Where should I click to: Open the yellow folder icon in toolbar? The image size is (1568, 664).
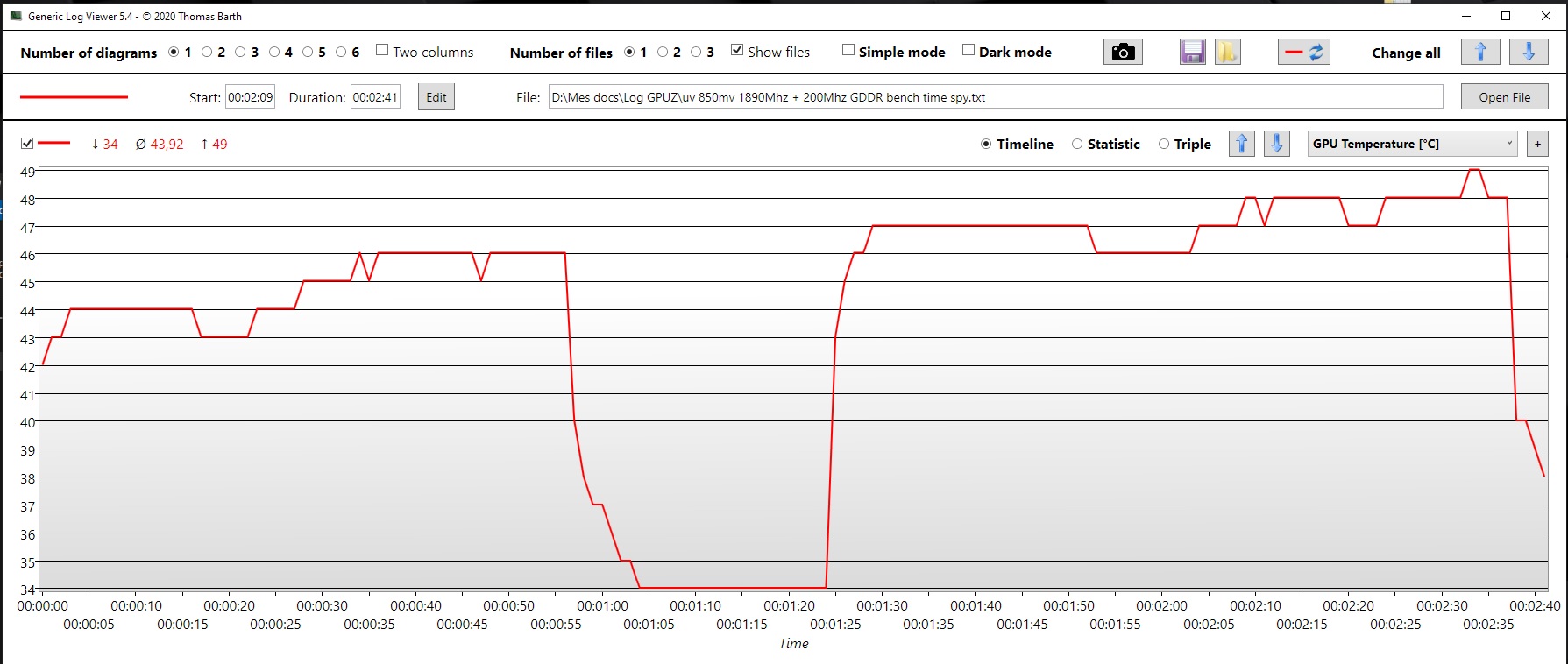point(1227,53)
